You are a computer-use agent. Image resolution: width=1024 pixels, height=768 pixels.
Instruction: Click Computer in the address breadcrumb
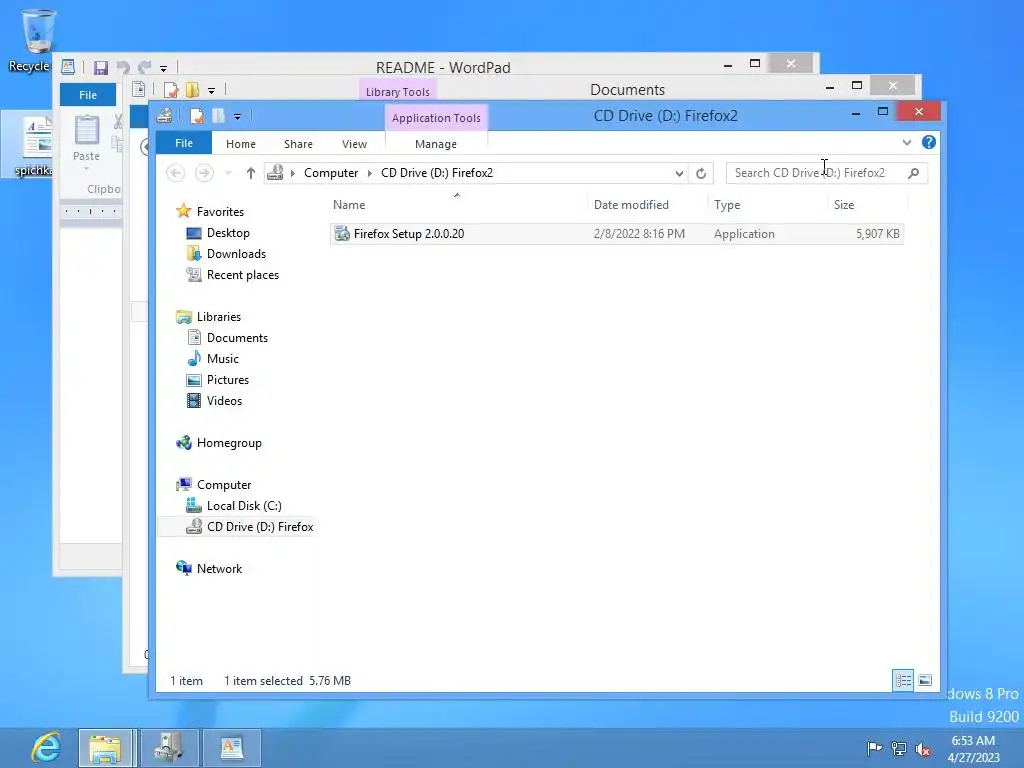[330, 173]
